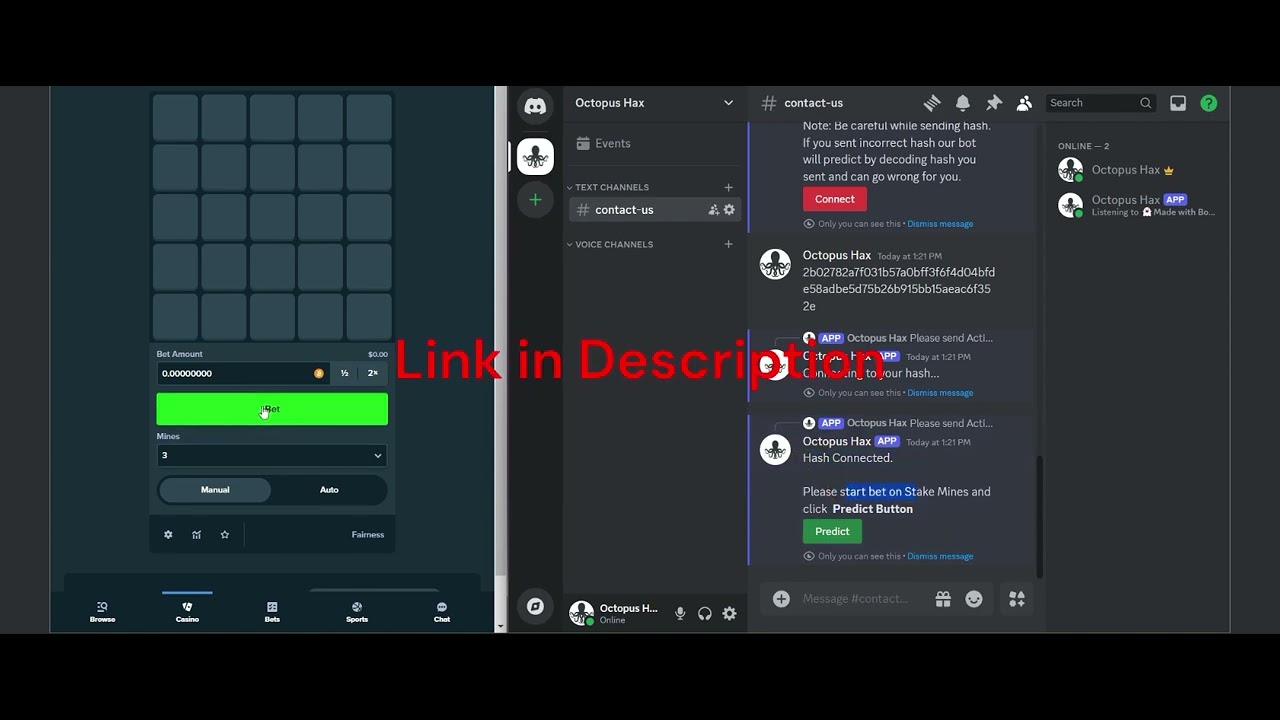Select the Octopus Hax server icon
This screenshot has height=720, width=1280.
535,156
